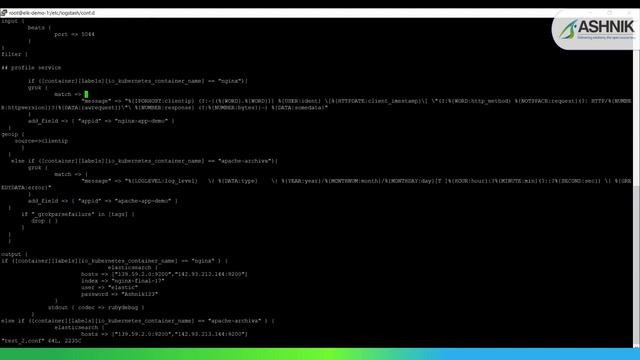
Task: Click the stdout { codec => rubydebug } line
Action: point(96,307)
